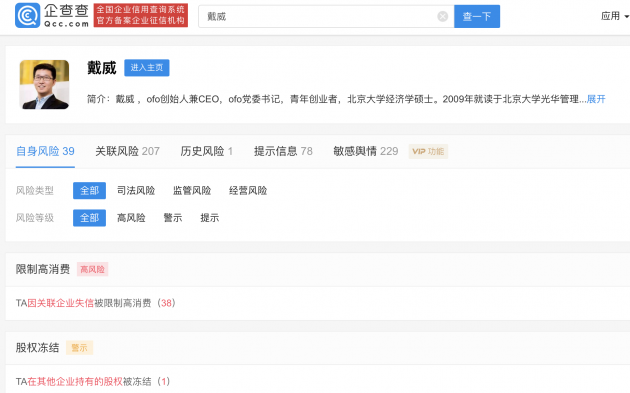Image resolution: width=630 pixels, height=393 pixels.
Task: Filter by 高风险 risk level
Action: coord(131,218)
